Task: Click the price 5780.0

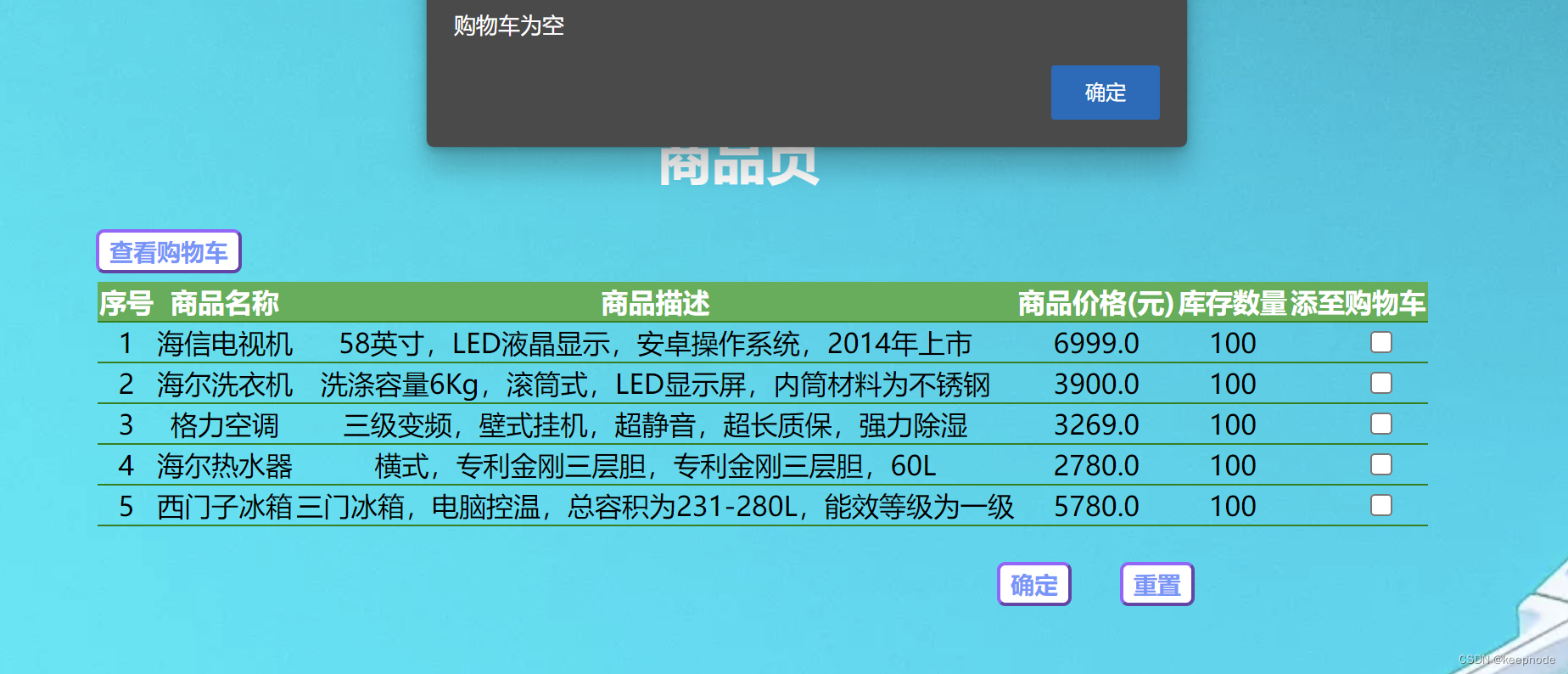Action: point(1096,507)
